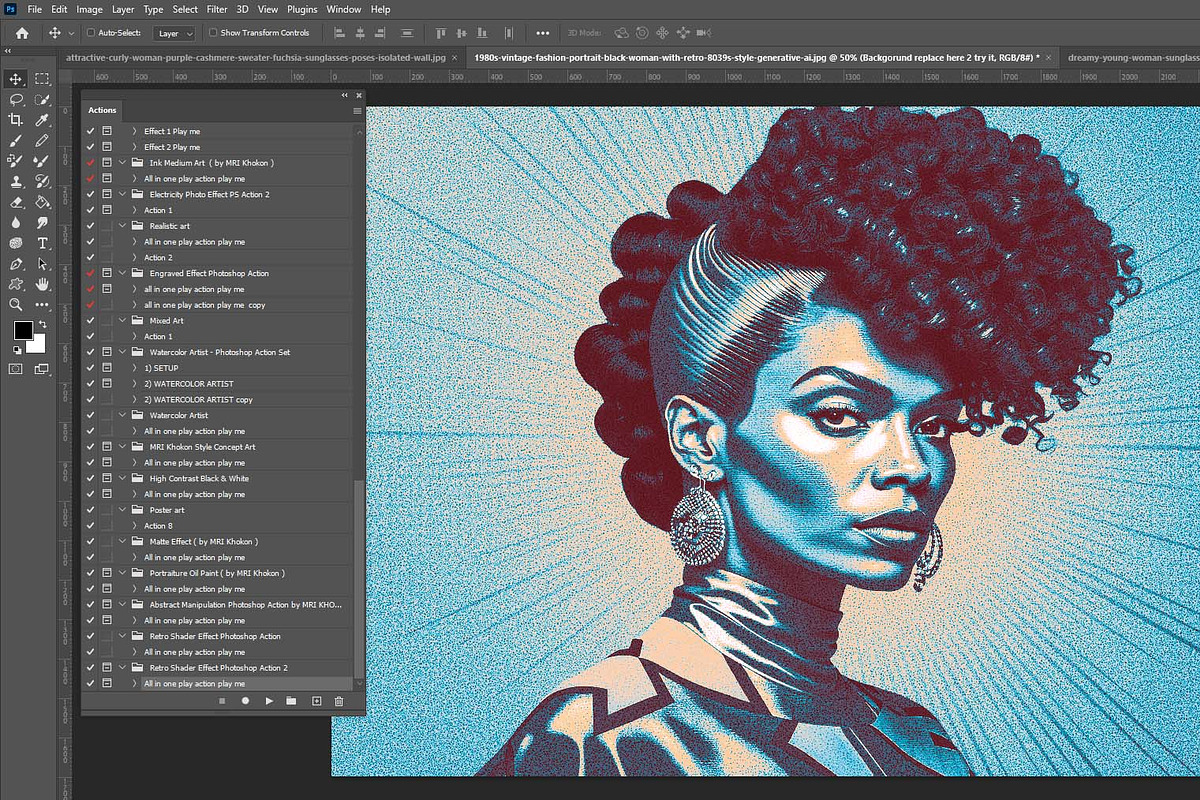This screenshot has width=1200, height=800.
Task: Toggle checkmark for Mixed Art set
Action: pos(91,321)
